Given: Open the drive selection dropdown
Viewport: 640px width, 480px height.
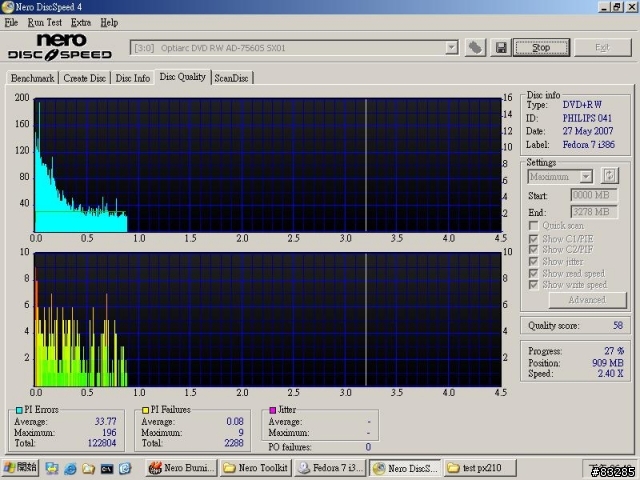Looking at the screenshot, I should click(x=451, y=48).
